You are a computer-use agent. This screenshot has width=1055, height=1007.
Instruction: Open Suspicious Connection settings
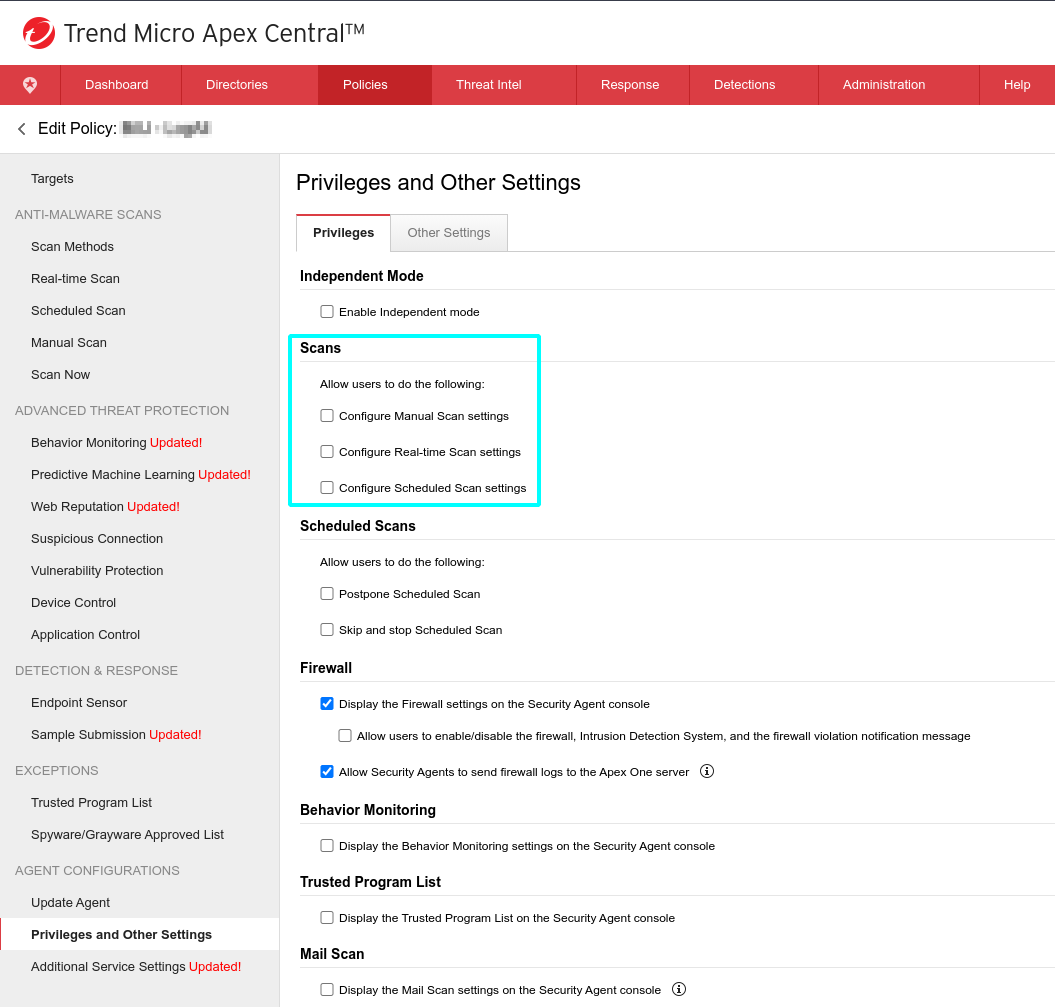97,539
